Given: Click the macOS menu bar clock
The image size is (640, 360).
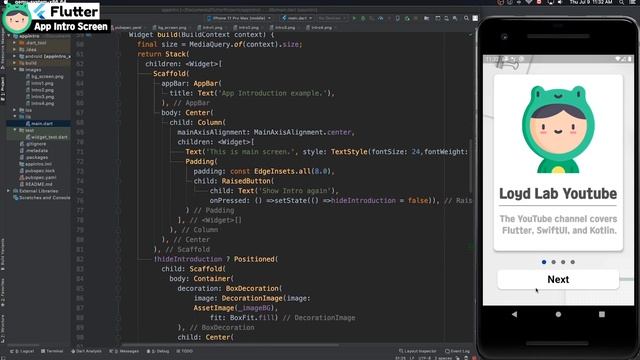Looking at the screenshot, I should click(590, 2).
